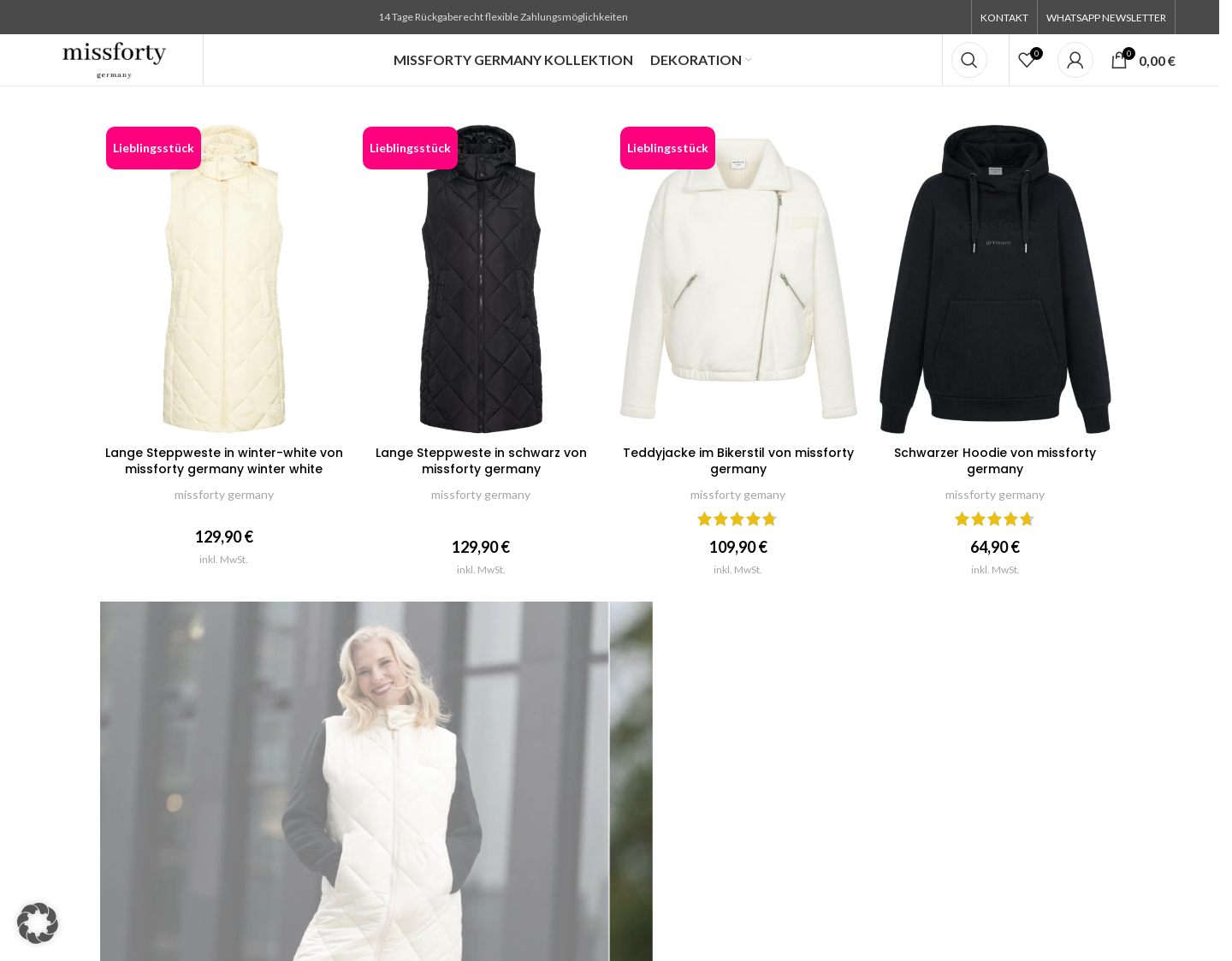Viewport: 1232px width, 961px height.
Task: Open the wishlist heart icon
Action: pos(1027,60)
